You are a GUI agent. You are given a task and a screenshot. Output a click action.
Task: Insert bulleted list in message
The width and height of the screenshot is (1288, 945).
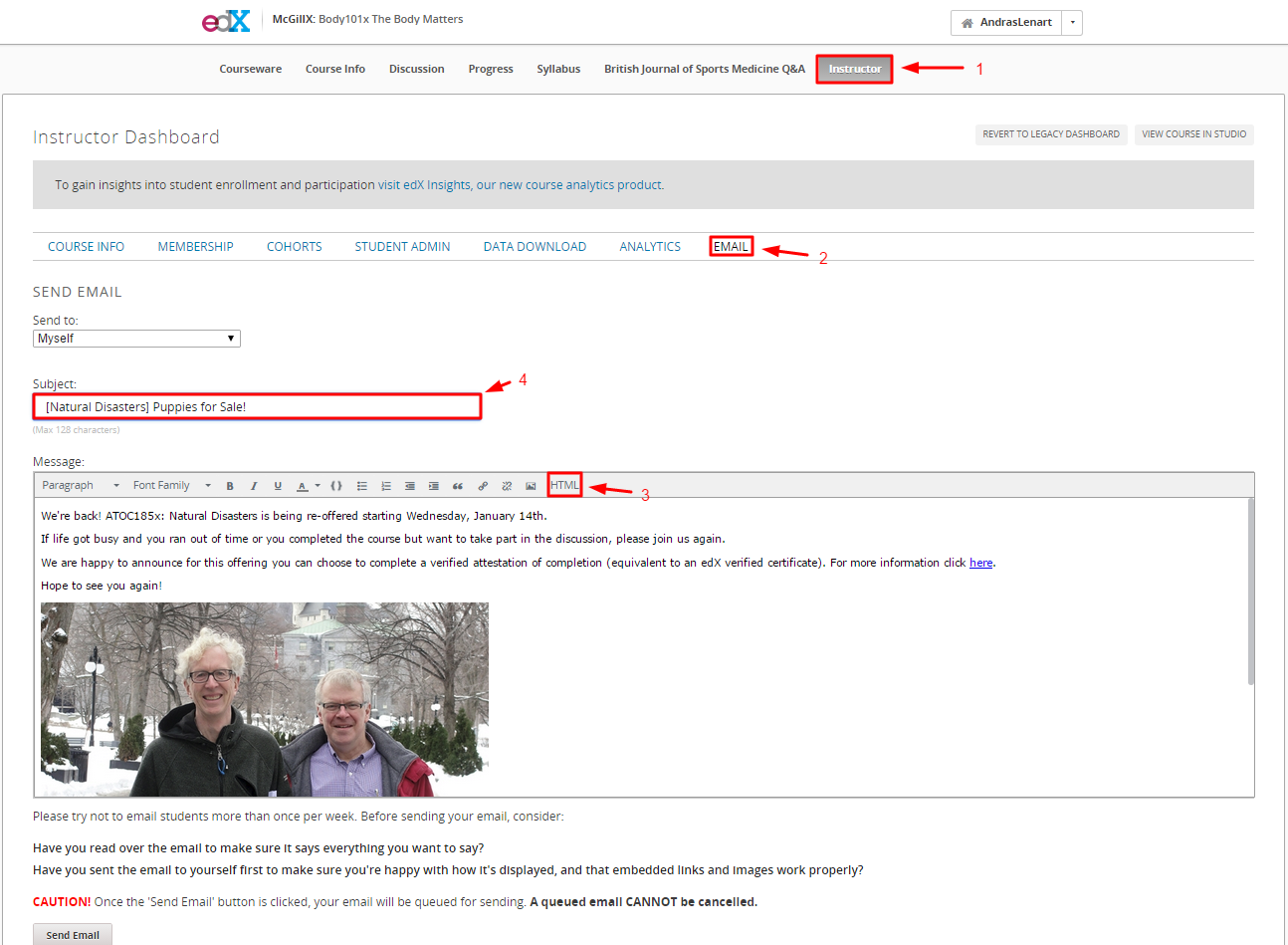click(362, 486)
